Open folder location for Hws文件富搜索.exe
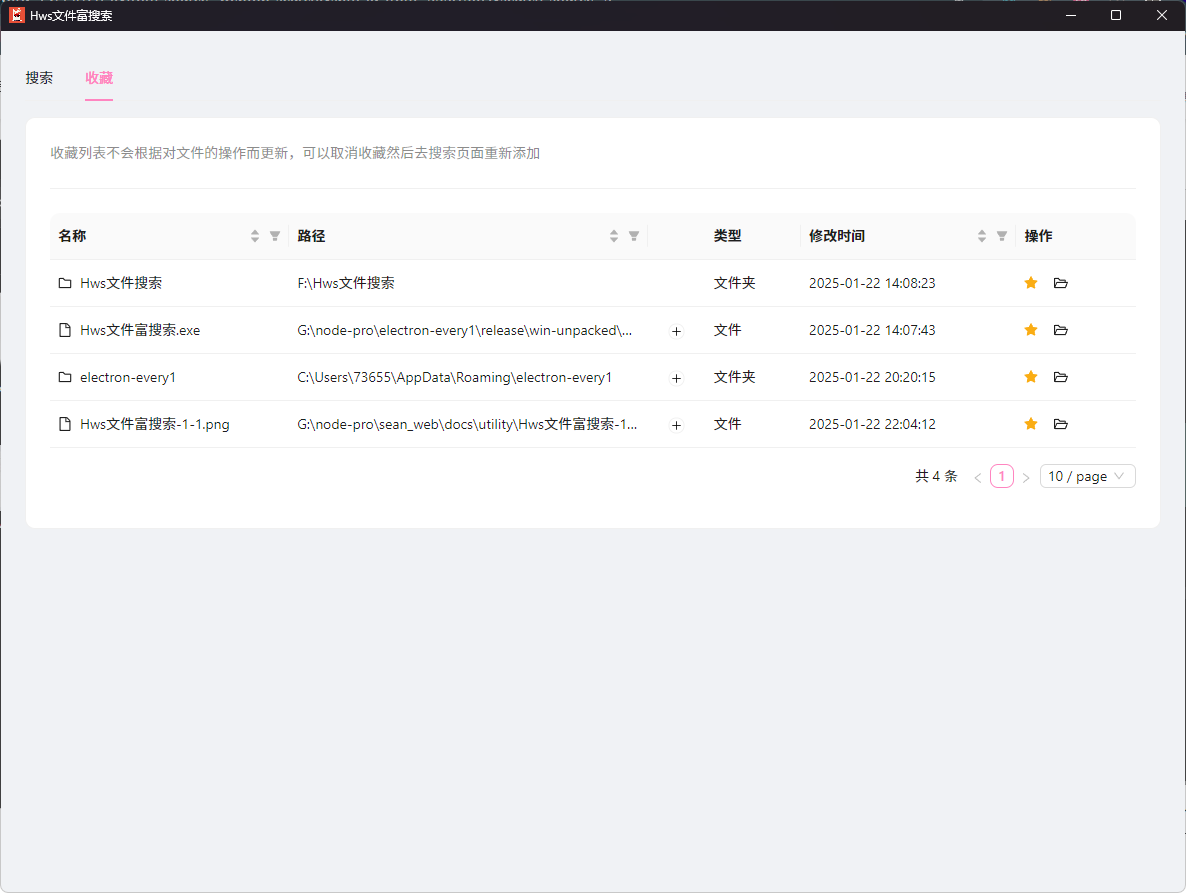The width and height of the screenshot is (1186, 893). (x=1060, y=330)
